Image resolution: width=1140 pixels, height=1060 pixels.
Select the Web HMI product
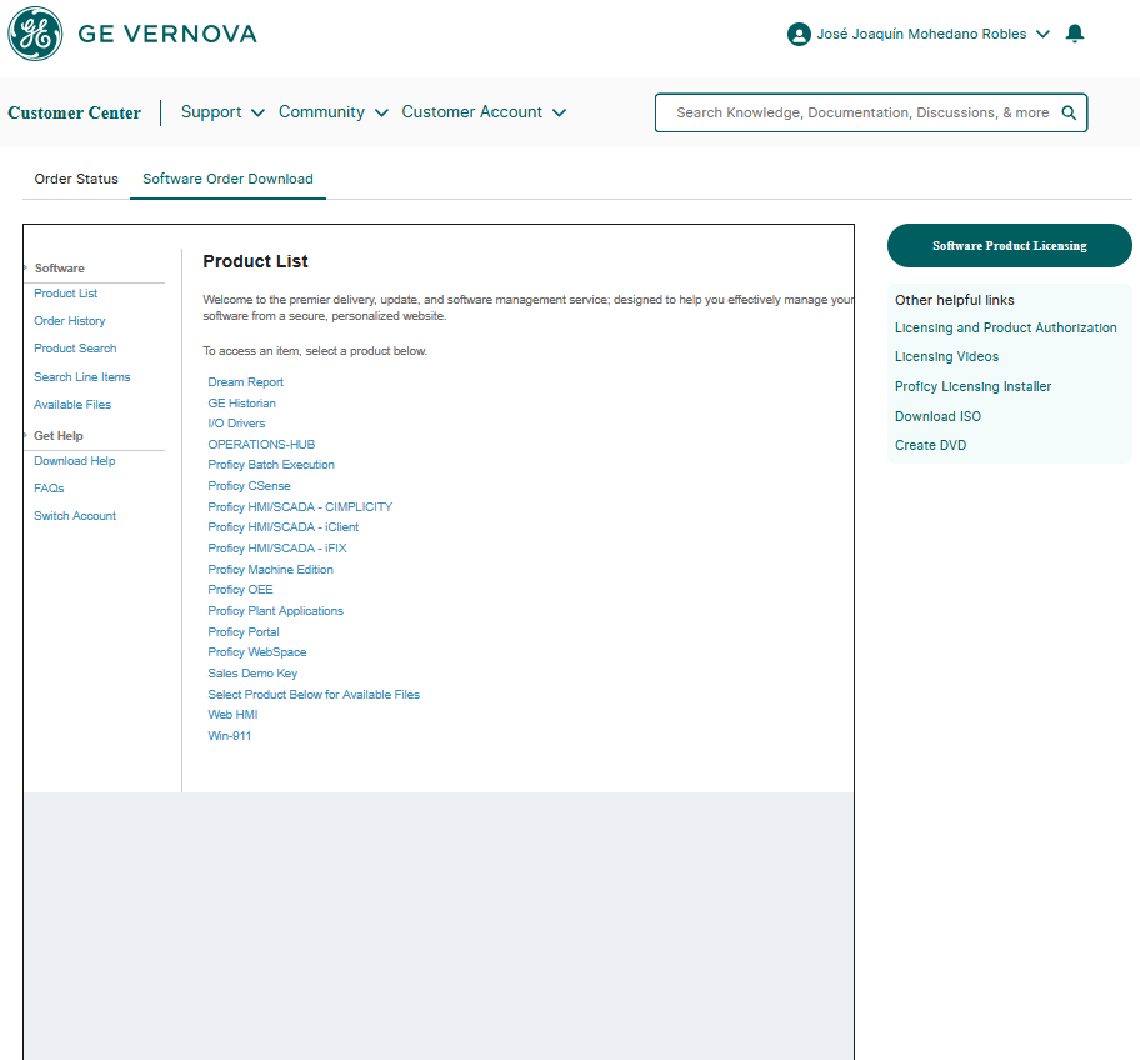[x=233, y=715]
